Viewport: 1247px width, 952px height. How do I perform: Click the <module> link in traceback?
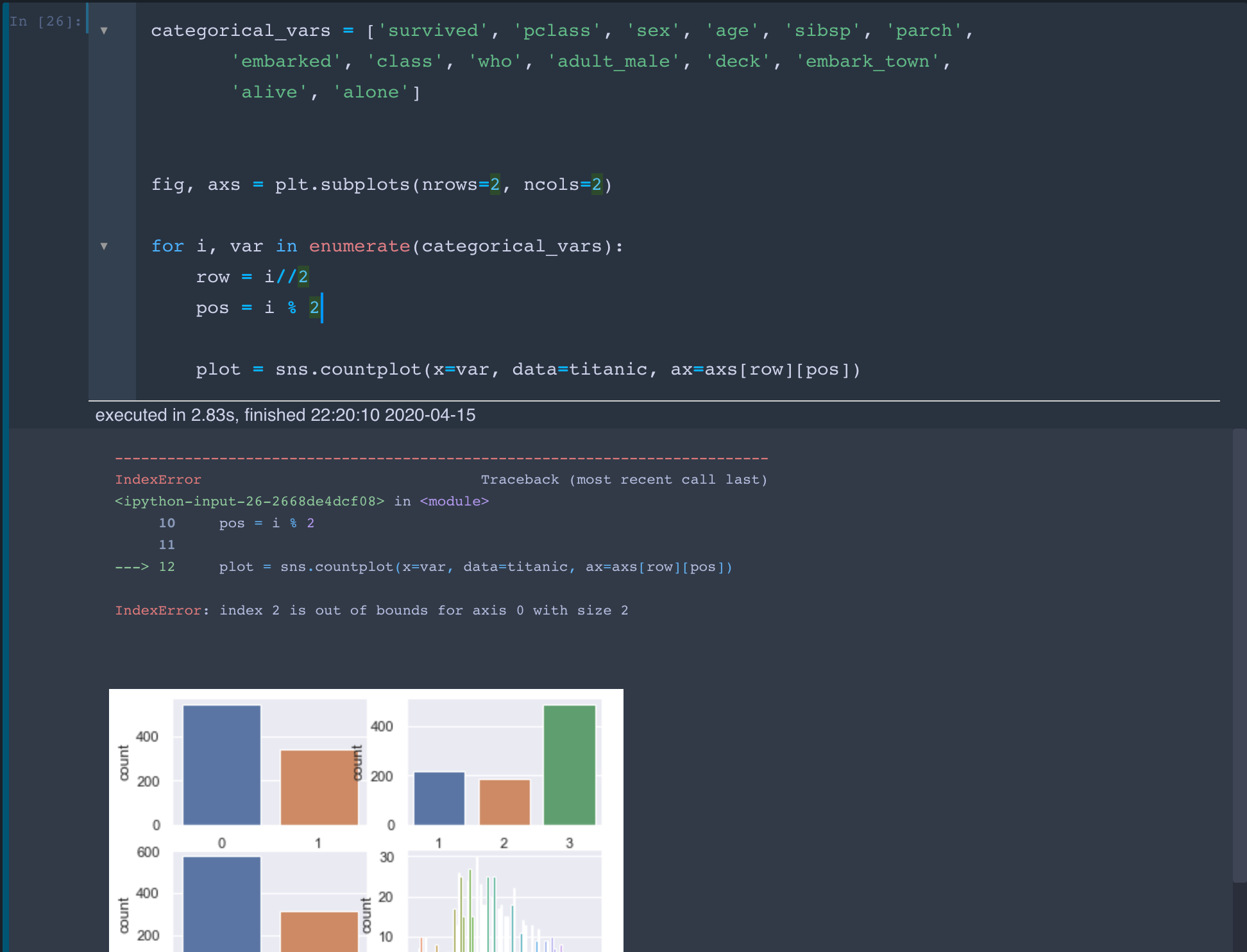[x=454, y=502]
